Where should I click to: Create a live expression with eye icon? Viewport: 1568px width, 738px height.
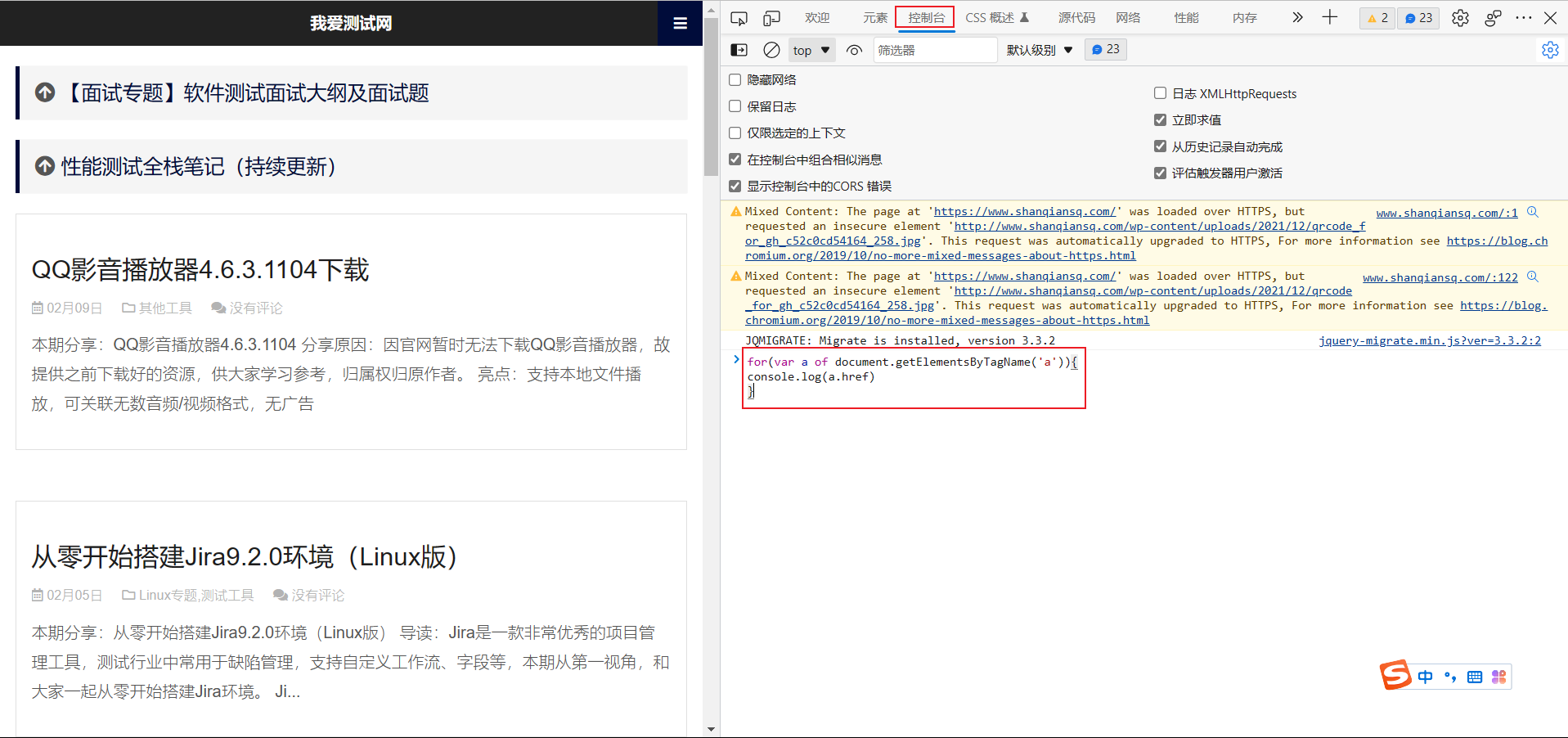854,50
